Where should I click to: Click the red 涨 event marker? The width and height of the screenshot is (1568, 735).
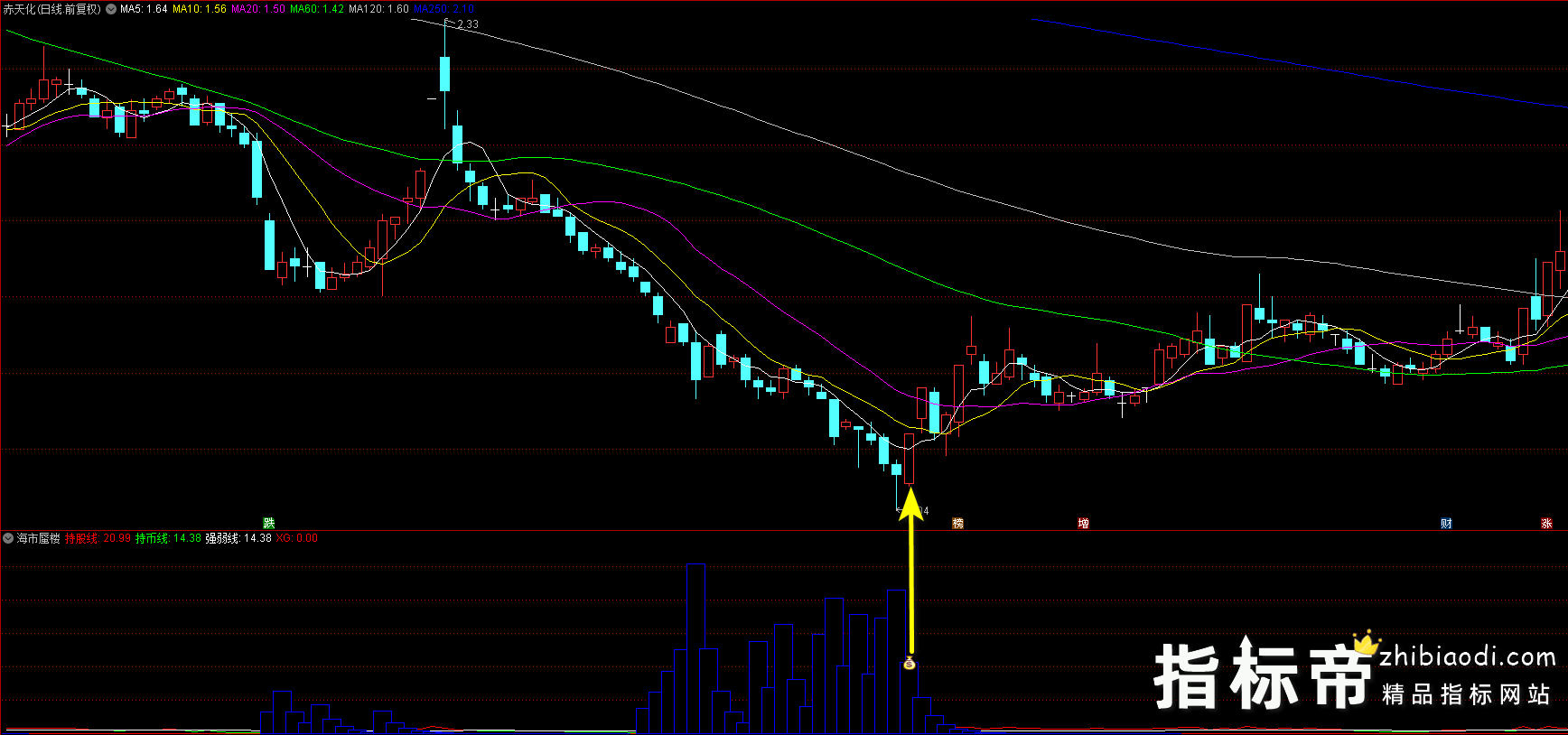(x=1546, y=524)
